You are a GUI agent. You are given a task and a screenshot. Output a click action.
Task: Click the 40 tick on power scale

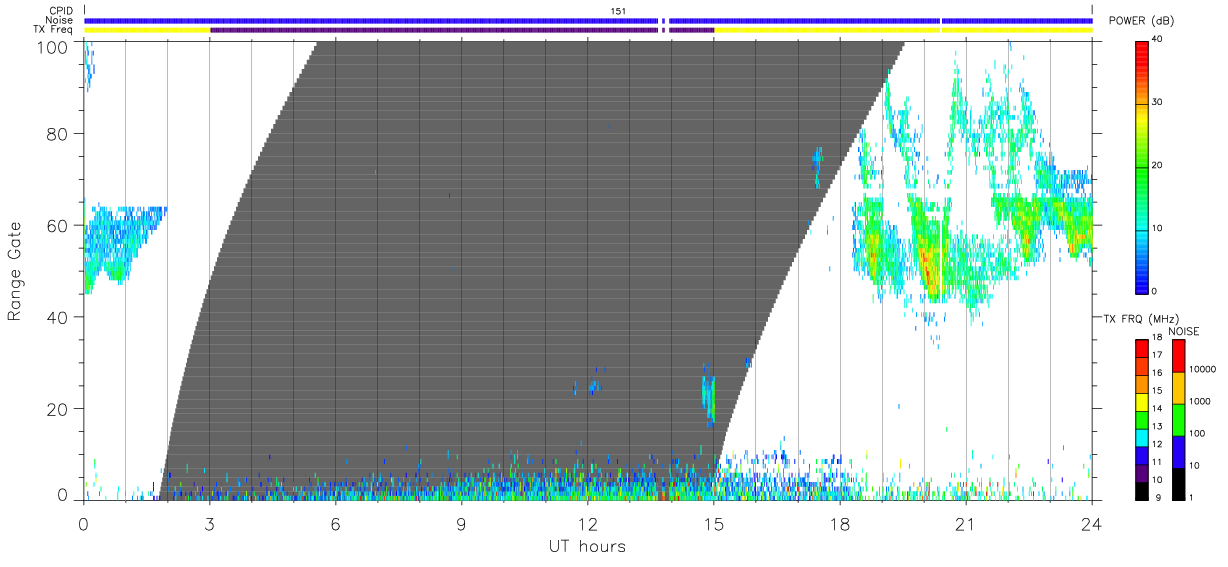(x=1157, y=39)
